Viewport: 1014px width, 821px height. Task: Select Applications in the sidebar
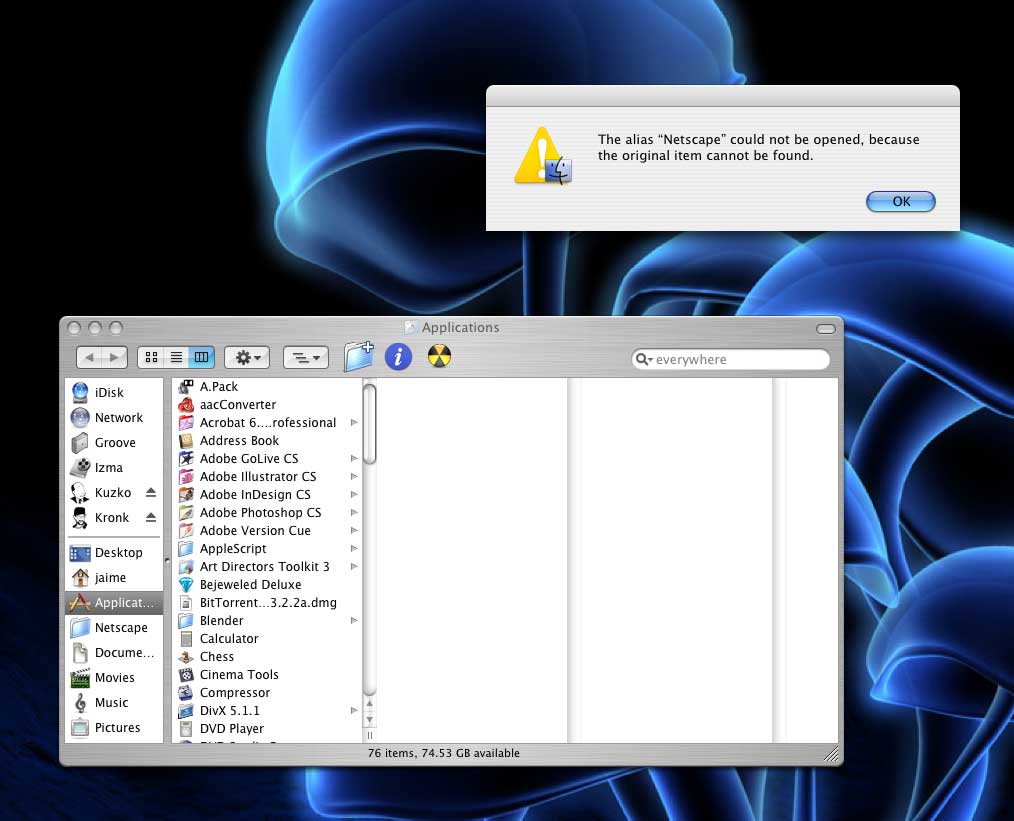tap(113, 602)
